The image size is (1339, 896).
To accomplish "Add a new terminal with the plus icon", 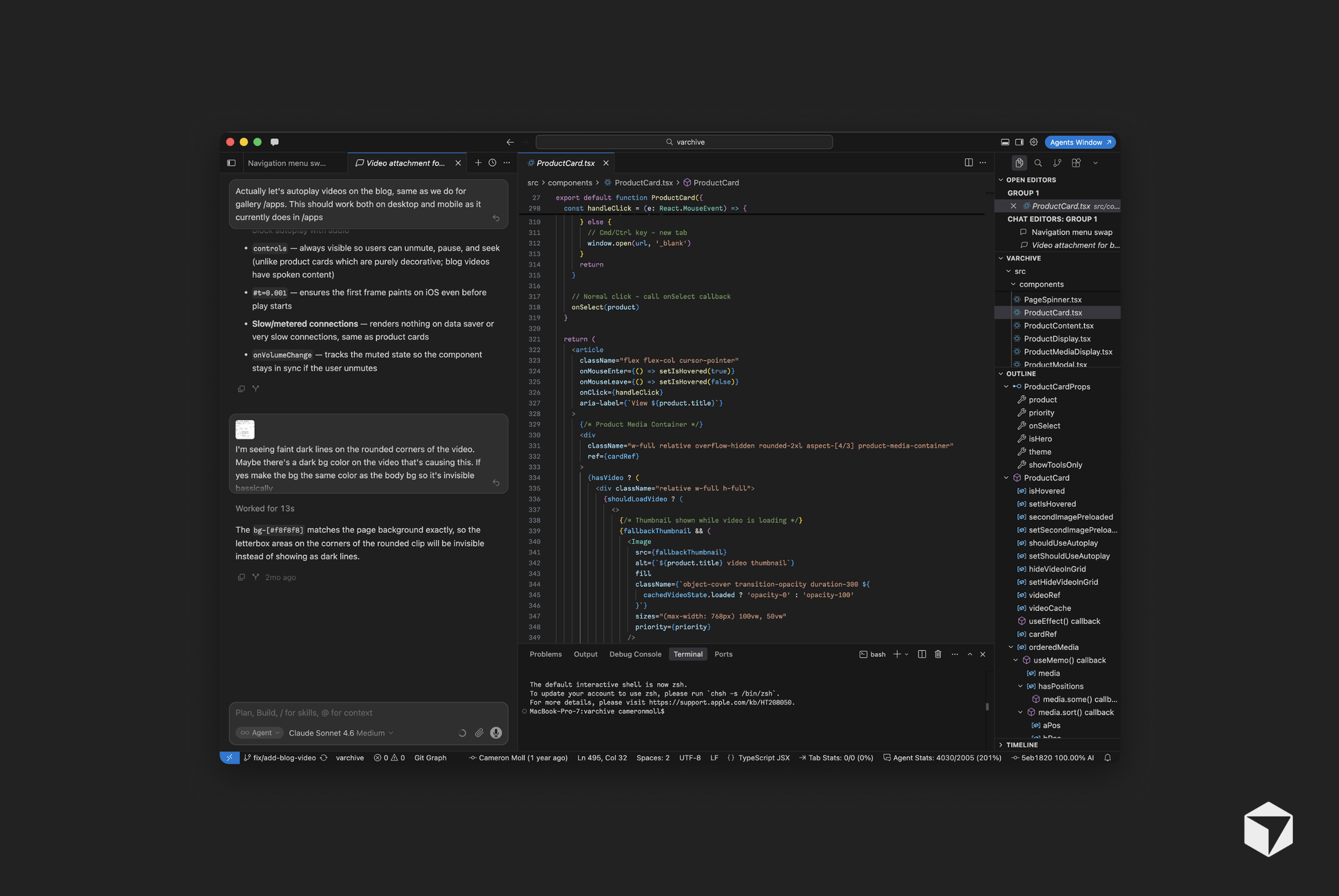I will (x=897, y=654).
